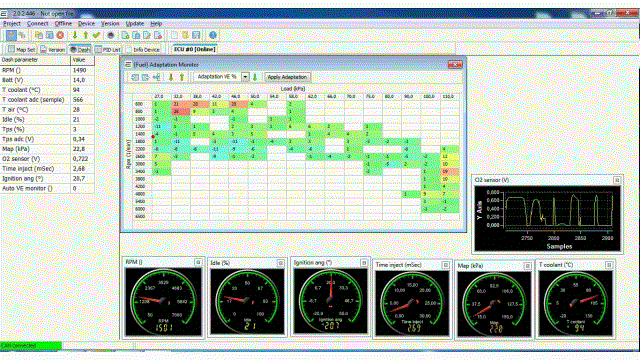Click the green up arrow in Adaptation Monitor toolbar

(x=182, y=77)
